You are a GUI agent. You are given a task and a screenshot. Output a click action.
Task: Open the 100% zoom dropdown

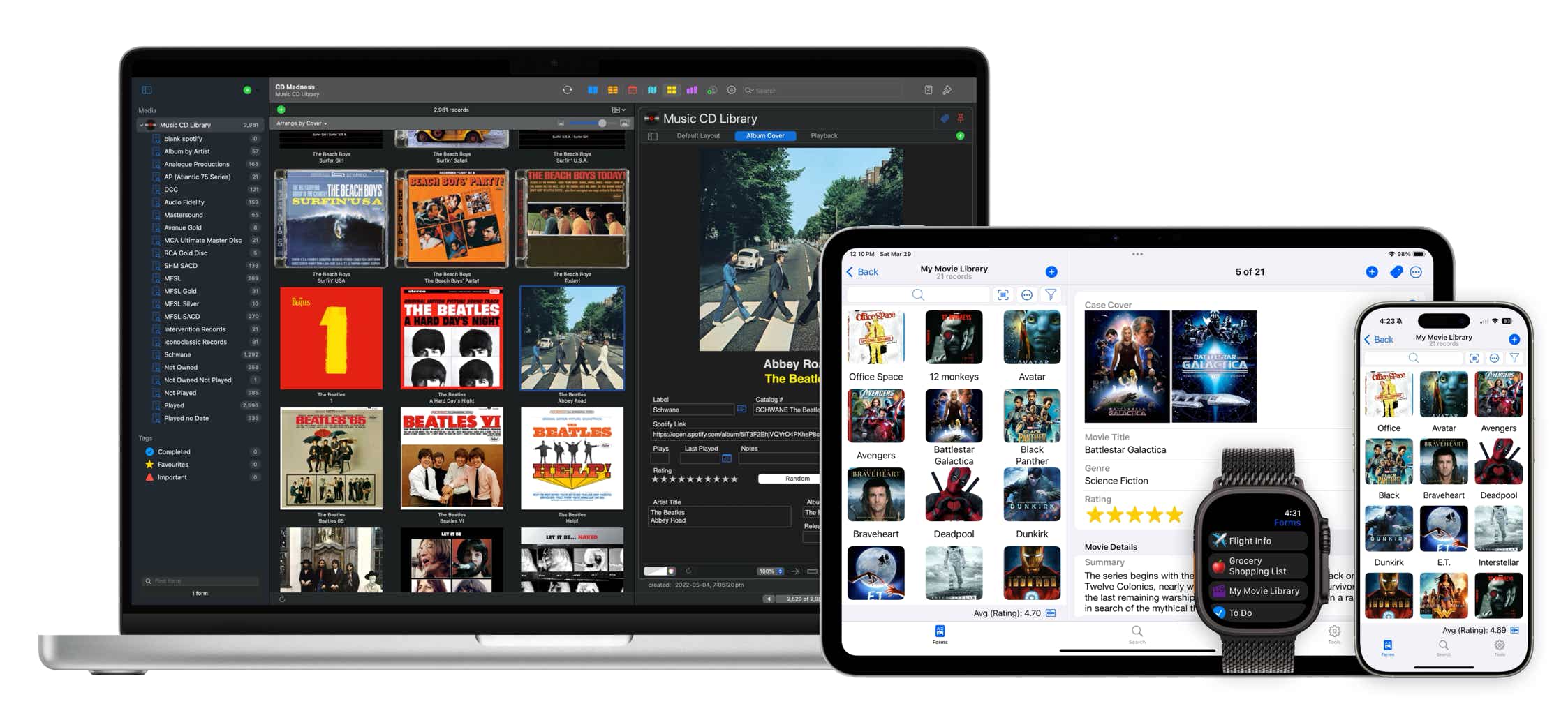tap(771, 571)
